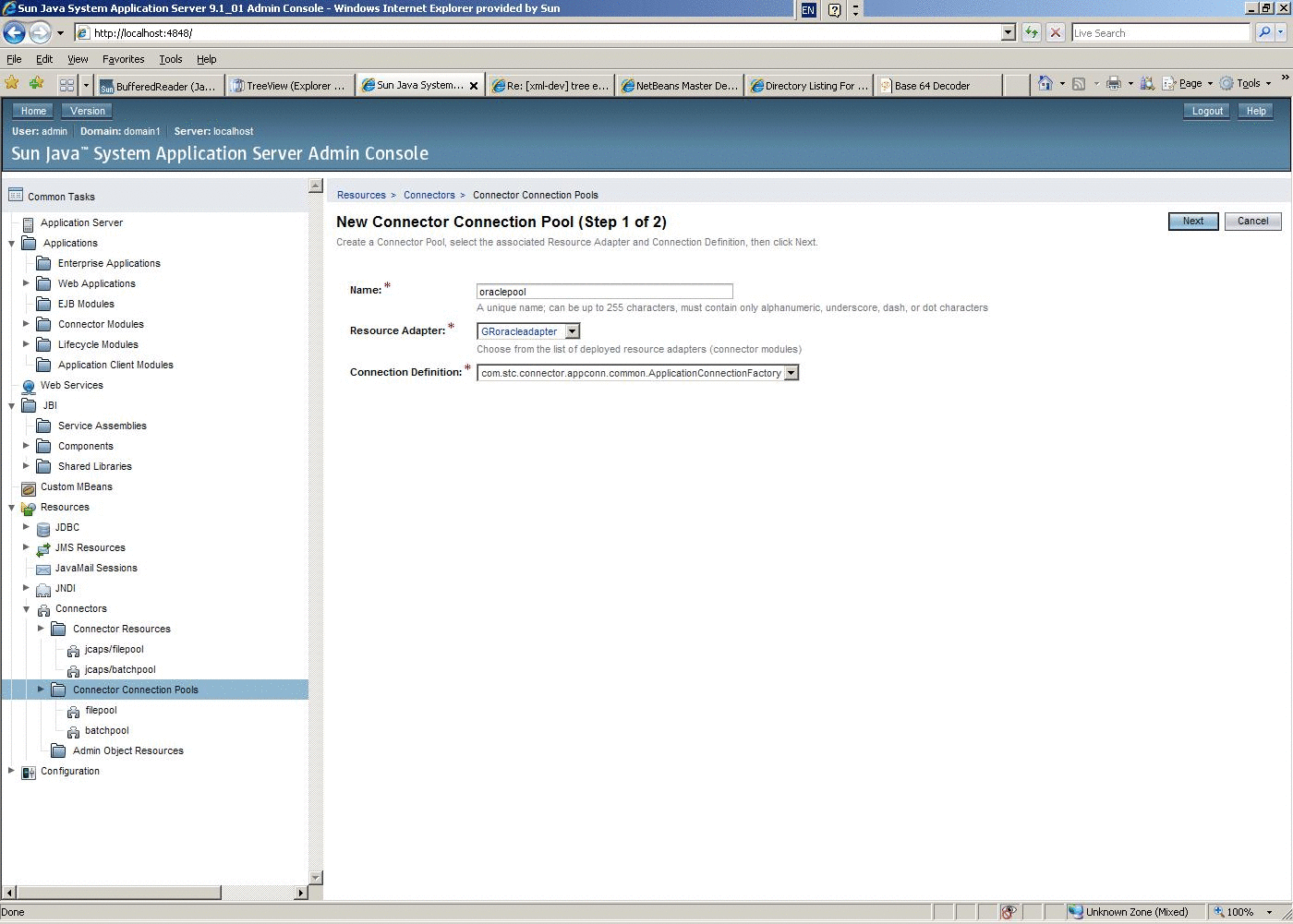
Task: Expand the JDBC tree node
Action: [26, 527]
